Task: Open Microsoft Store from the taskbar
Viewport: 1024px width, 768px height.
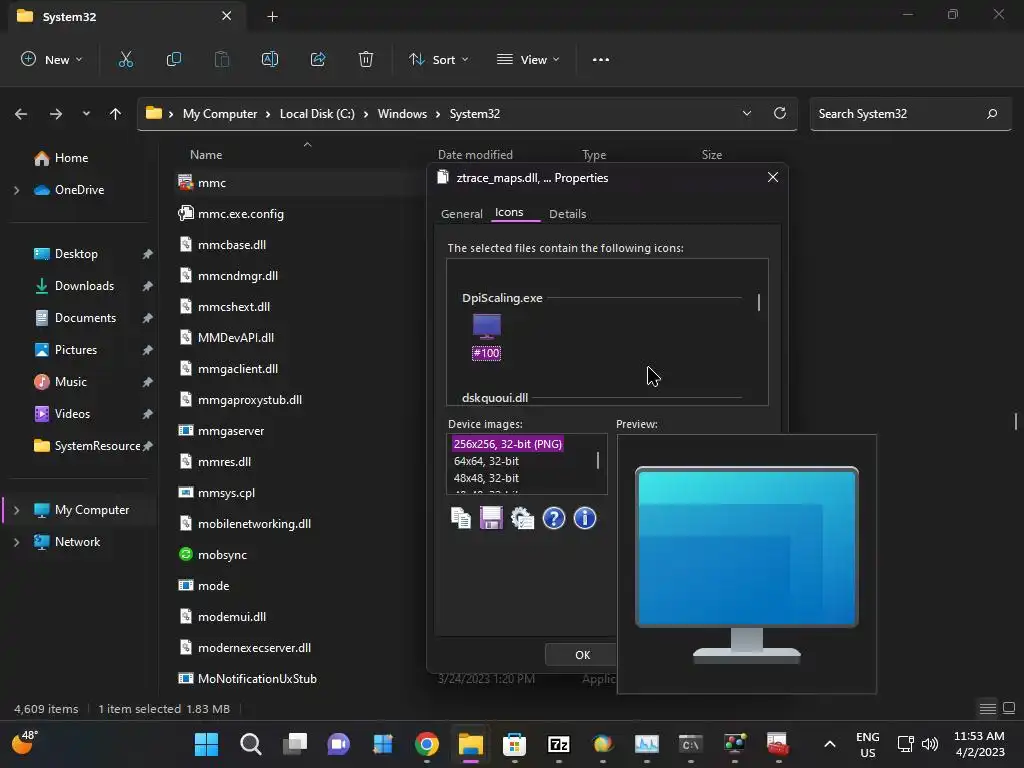Action: coord(515,744)
